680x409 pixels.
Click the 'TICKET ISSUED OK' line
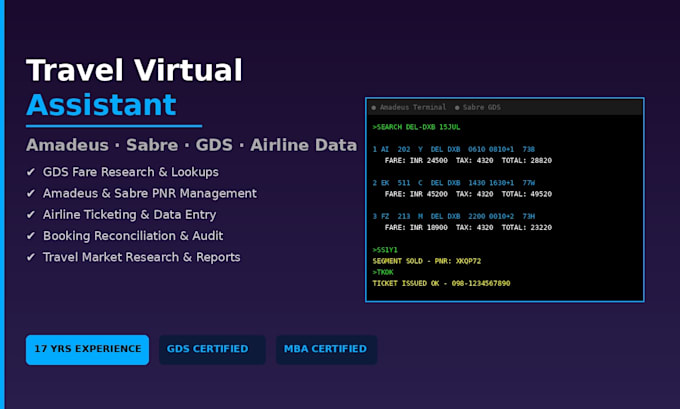coord(441,283)
